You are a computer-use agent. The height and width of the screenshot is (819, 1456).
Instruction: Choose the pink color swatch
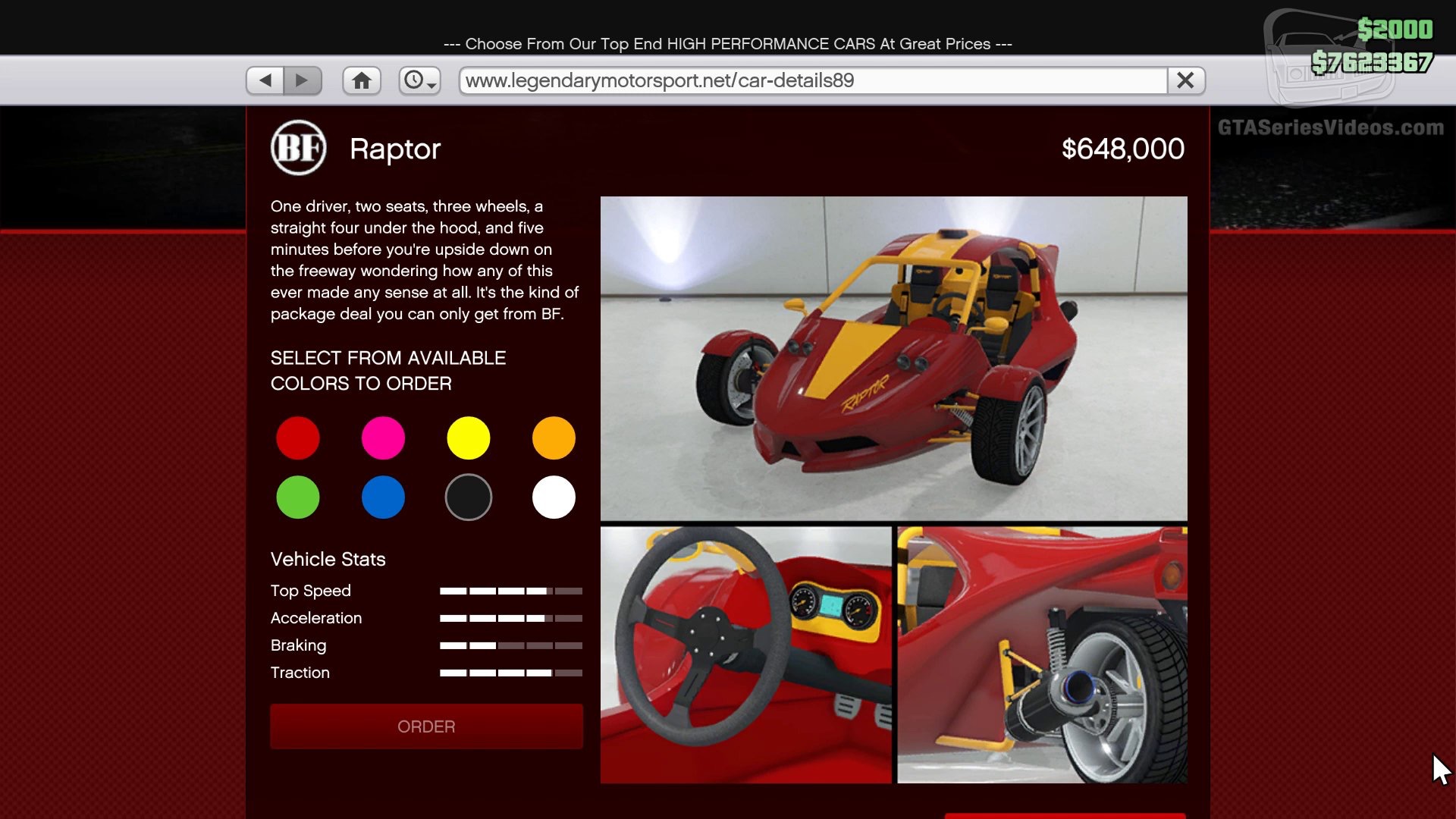(x=383, y=438)
